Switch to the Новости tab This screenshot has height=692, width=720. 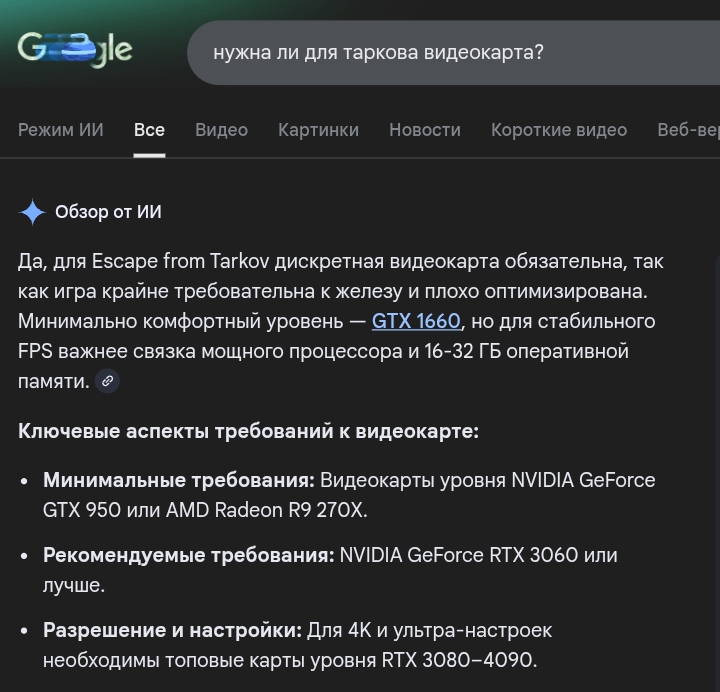coord(425,130)
